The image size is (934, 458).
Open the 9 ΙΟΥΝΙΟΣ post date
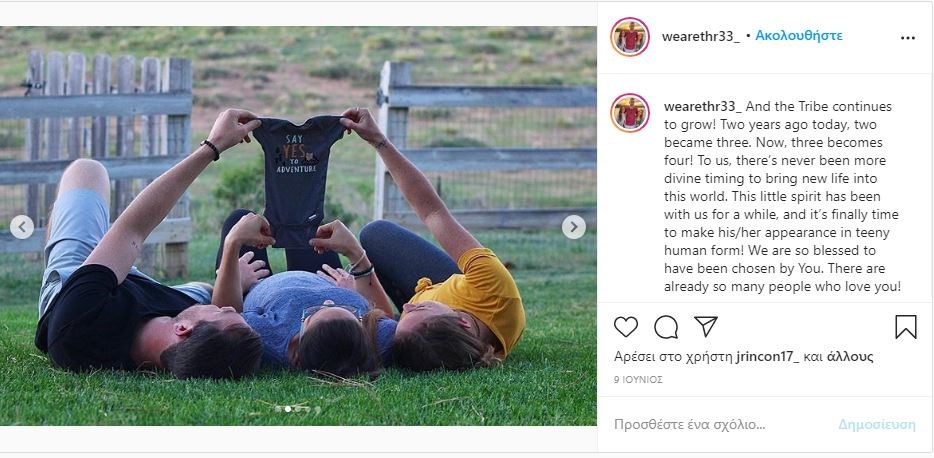(638, 380)
